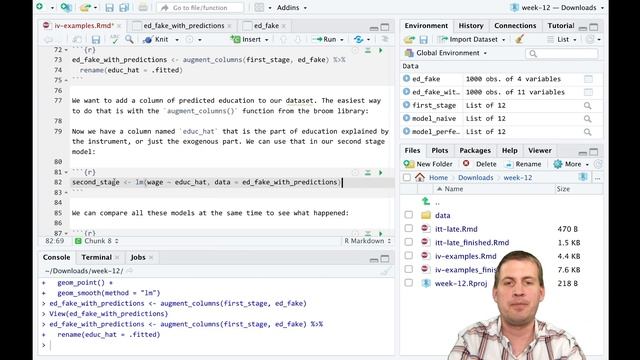The image size is (640, 360).
Task: Open the data folder
Action: point(442,215)
